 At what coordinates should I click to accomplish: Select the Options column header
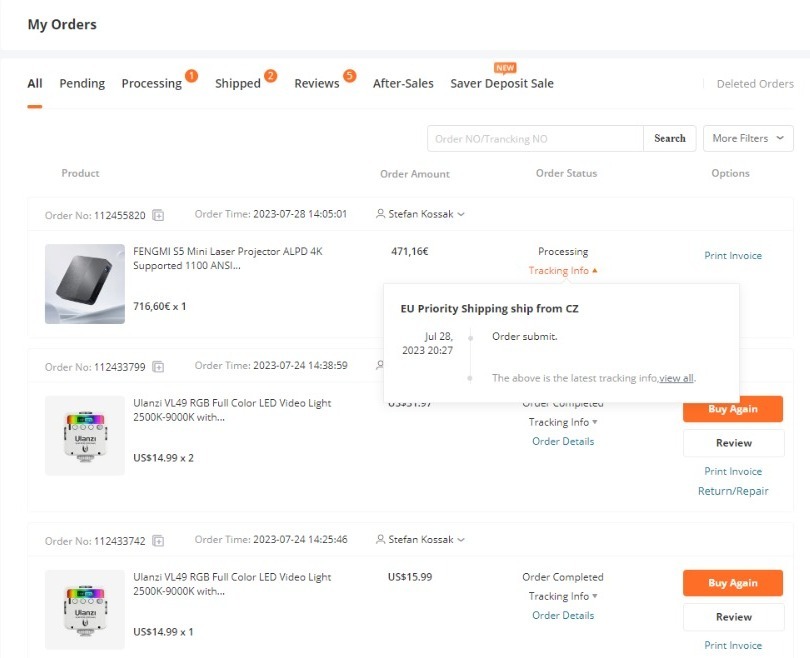pyautogui.click(x=730, y=174)
